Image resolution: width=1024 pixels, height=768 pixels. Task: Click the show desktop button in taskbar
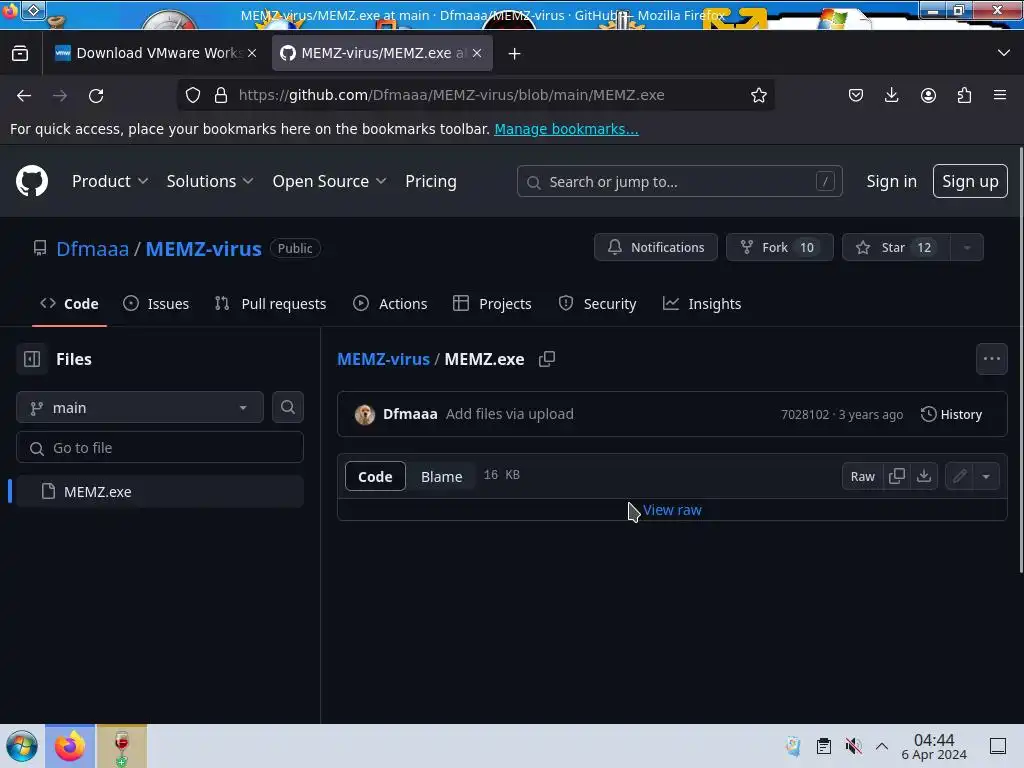pyautogui.click(x=998, y=746)
